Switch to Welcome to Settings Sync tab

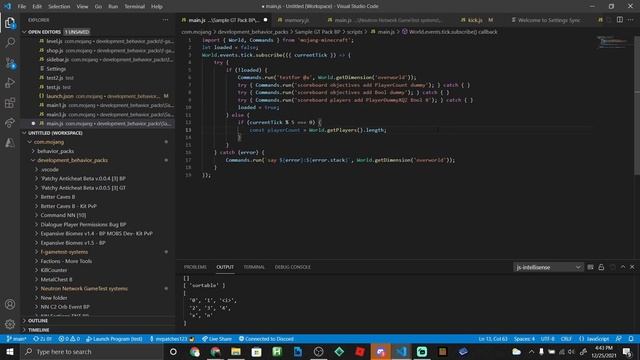point(548,20)
